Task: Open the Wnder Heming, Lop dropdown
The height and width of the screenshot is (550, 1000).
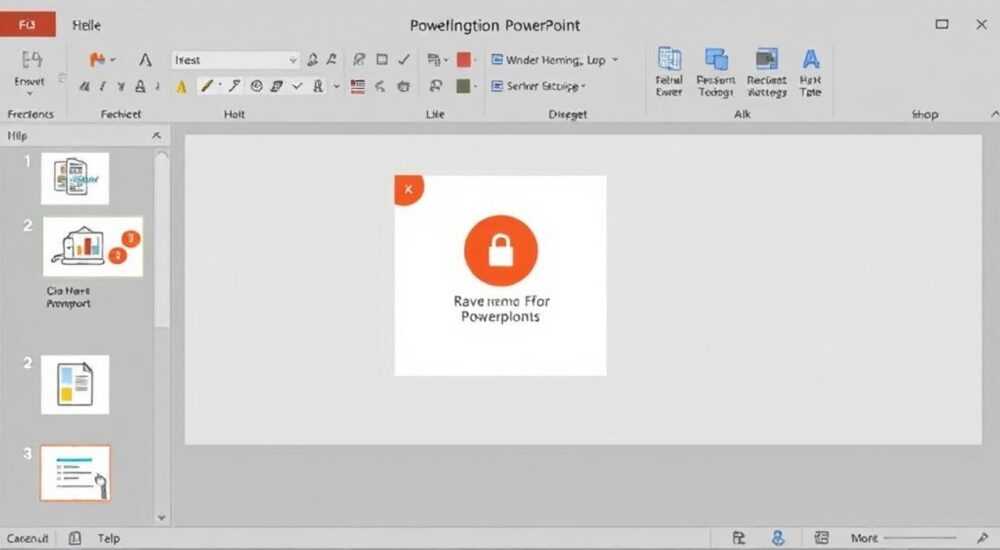Action: tap(555, 60)
